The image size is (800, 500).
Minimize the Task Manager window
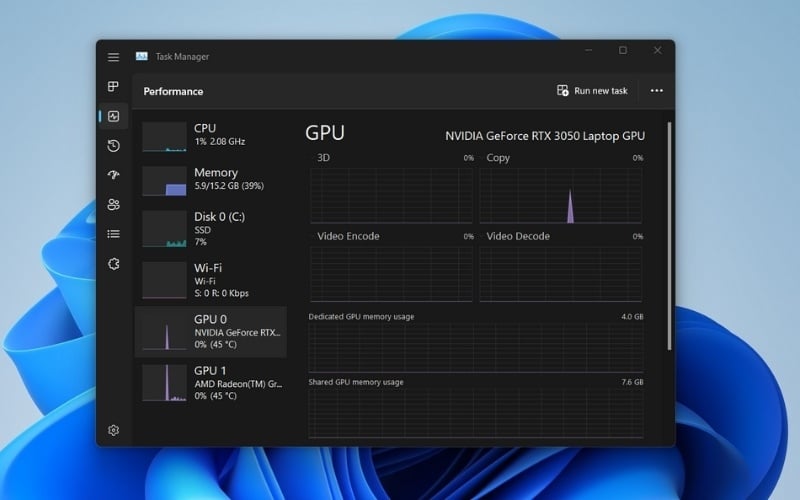point(588,50)
